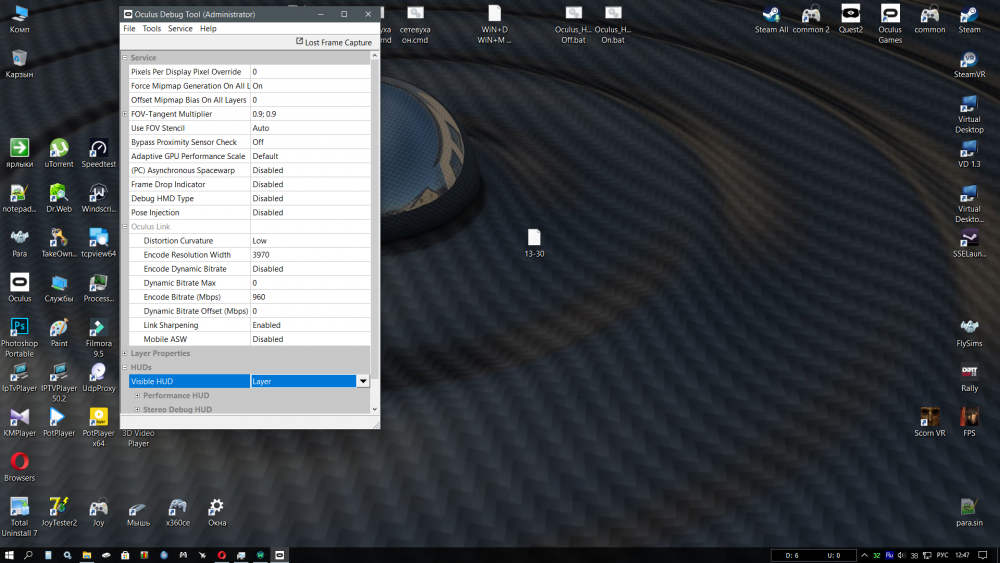Viewport: 1000px width, 563px height.
Task: Expand the Performance HUD group
Action: point(137,395)
